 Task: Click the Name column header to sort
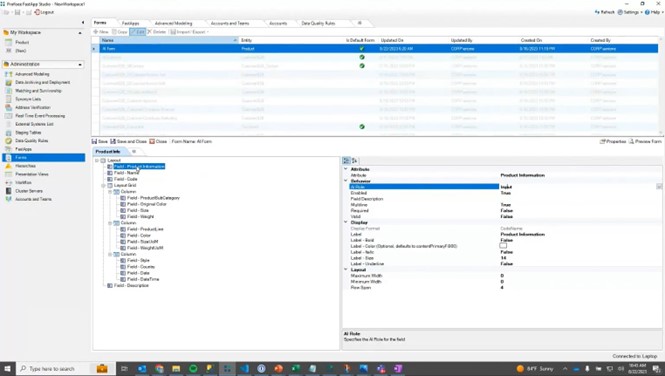[x=169, y=40]
